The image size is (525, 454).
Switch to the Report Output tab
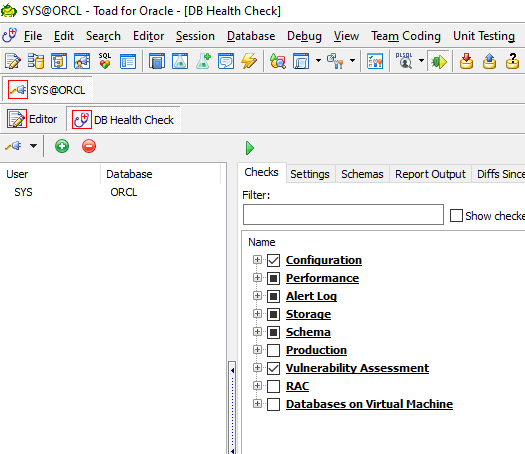coord(430,174)
